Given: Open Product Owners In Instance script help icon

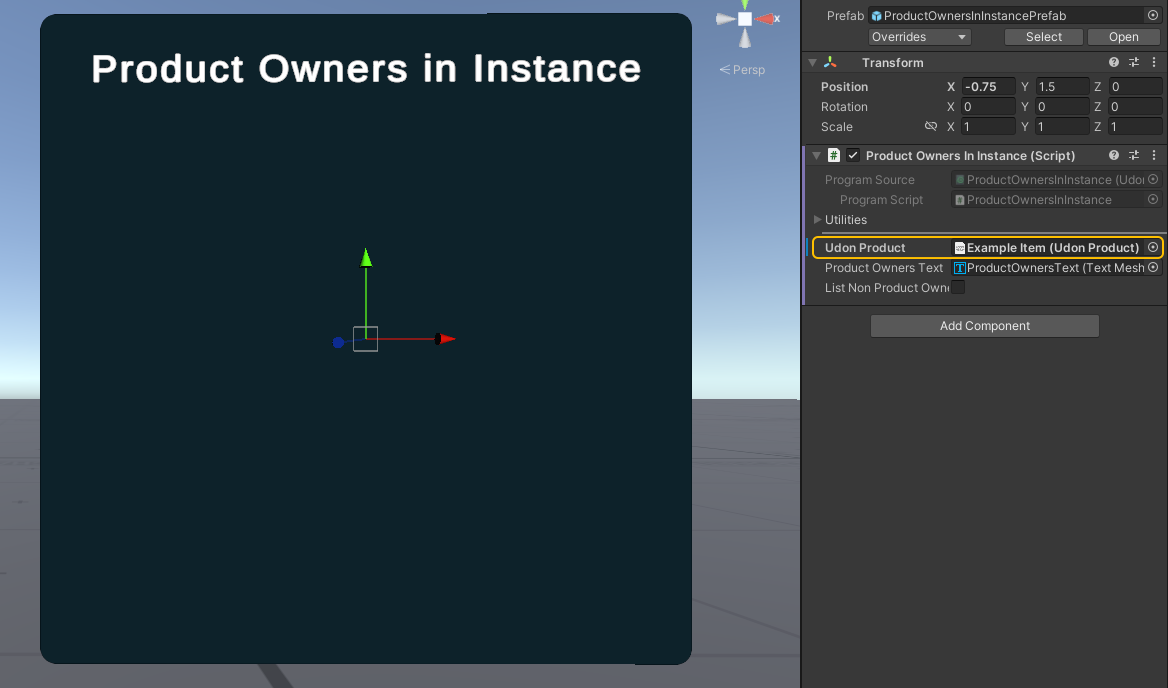Looking at the screenshot, I should (x=1114, y=156).
